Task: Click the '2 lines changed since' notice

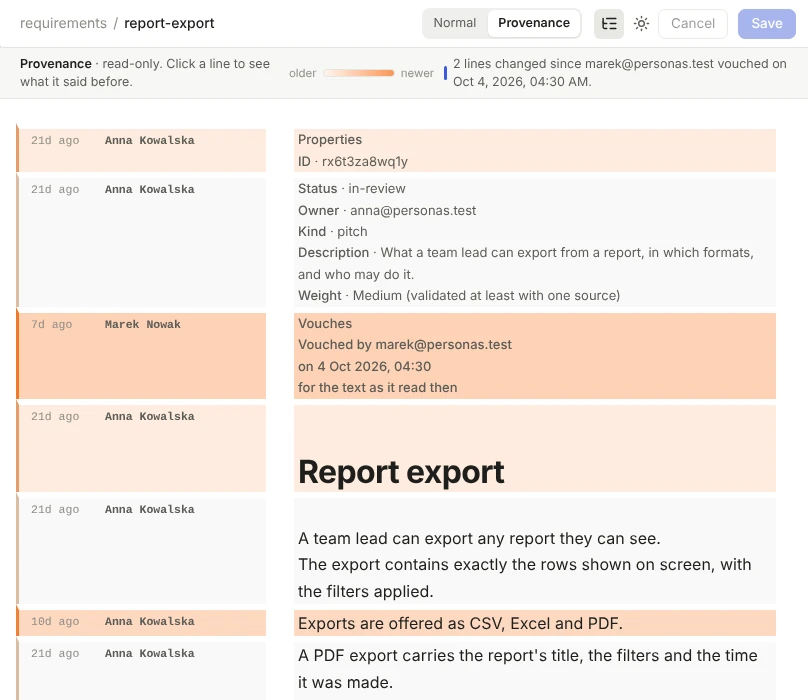Action: click(x=619, y=73)
